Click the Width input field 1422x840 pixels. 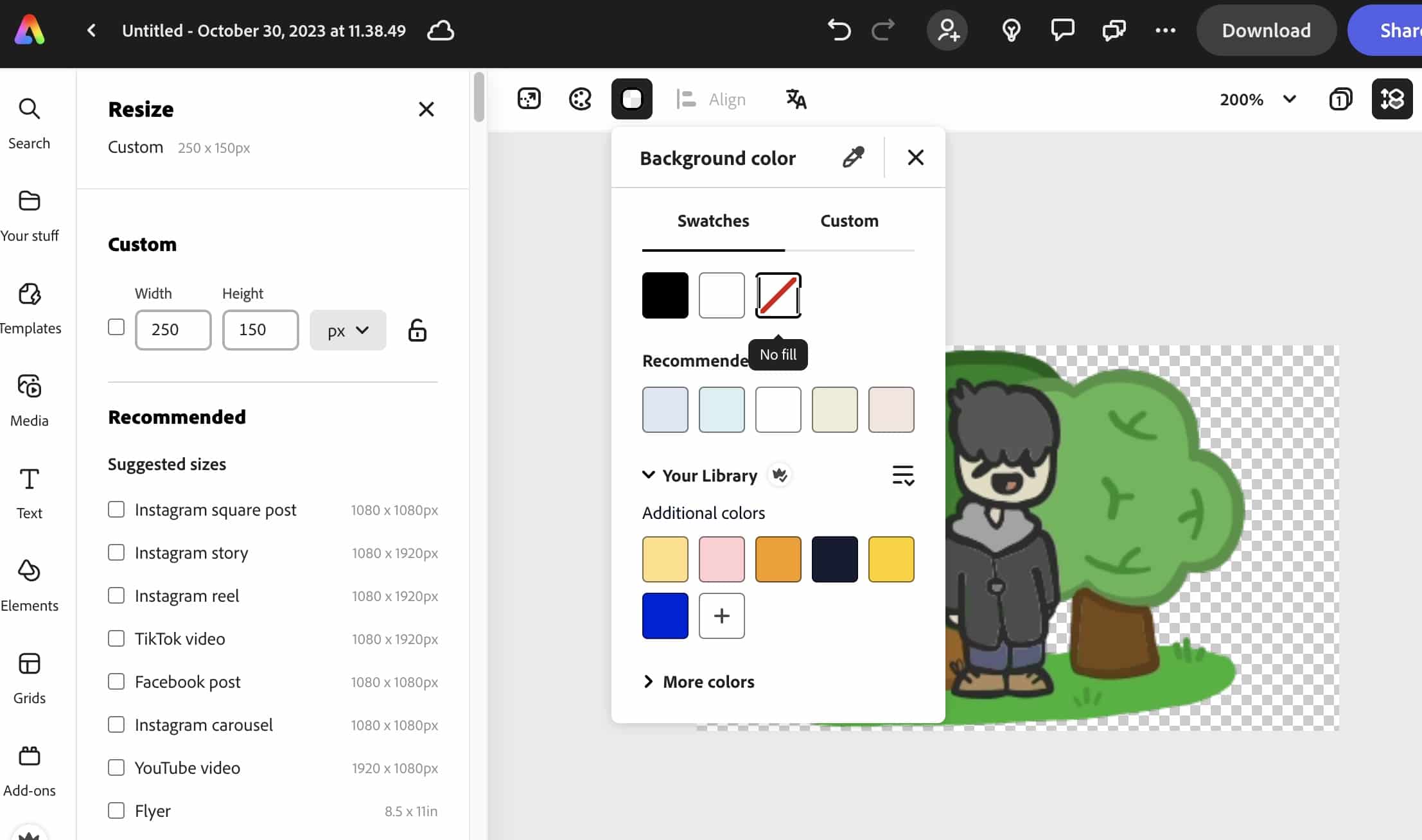pyautogui.click(x=173, y=329)
